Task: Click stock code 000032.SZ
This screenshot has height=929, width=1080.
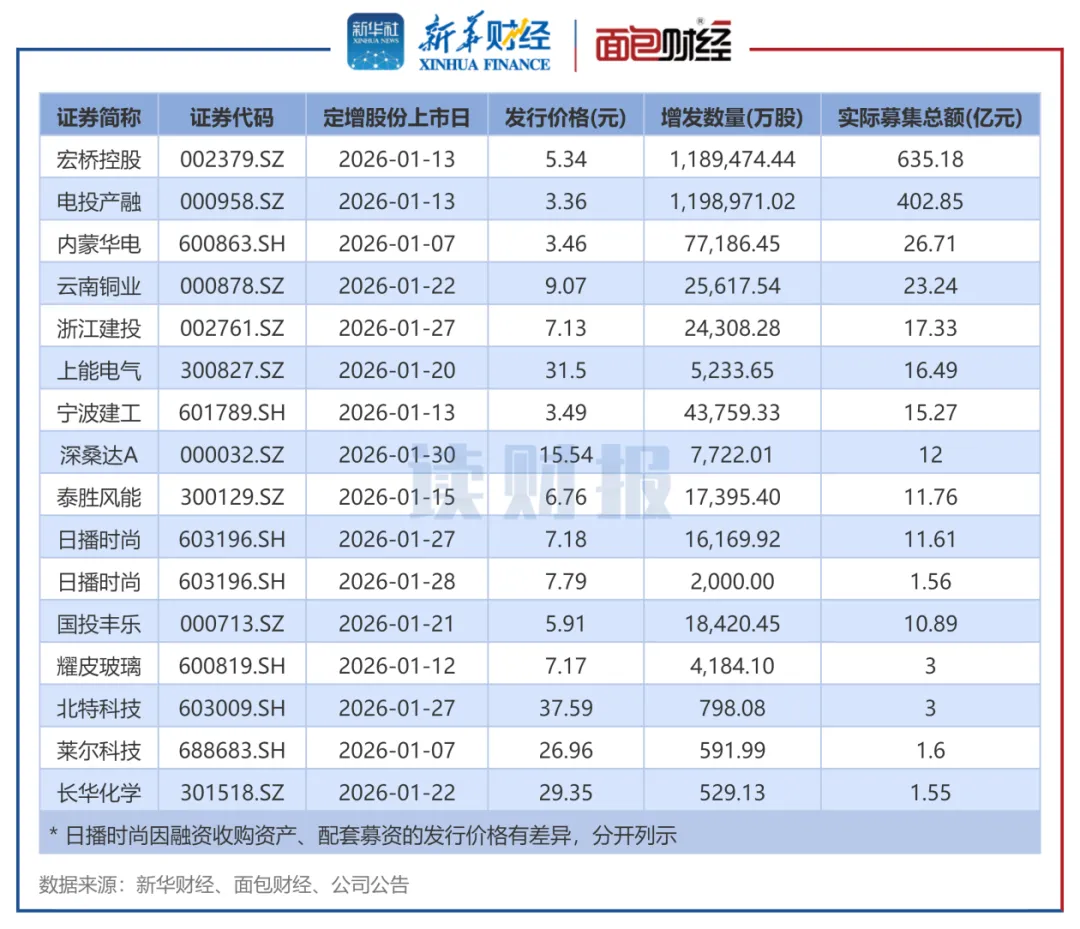Action: pyautogui.click(x=231, y=455)
